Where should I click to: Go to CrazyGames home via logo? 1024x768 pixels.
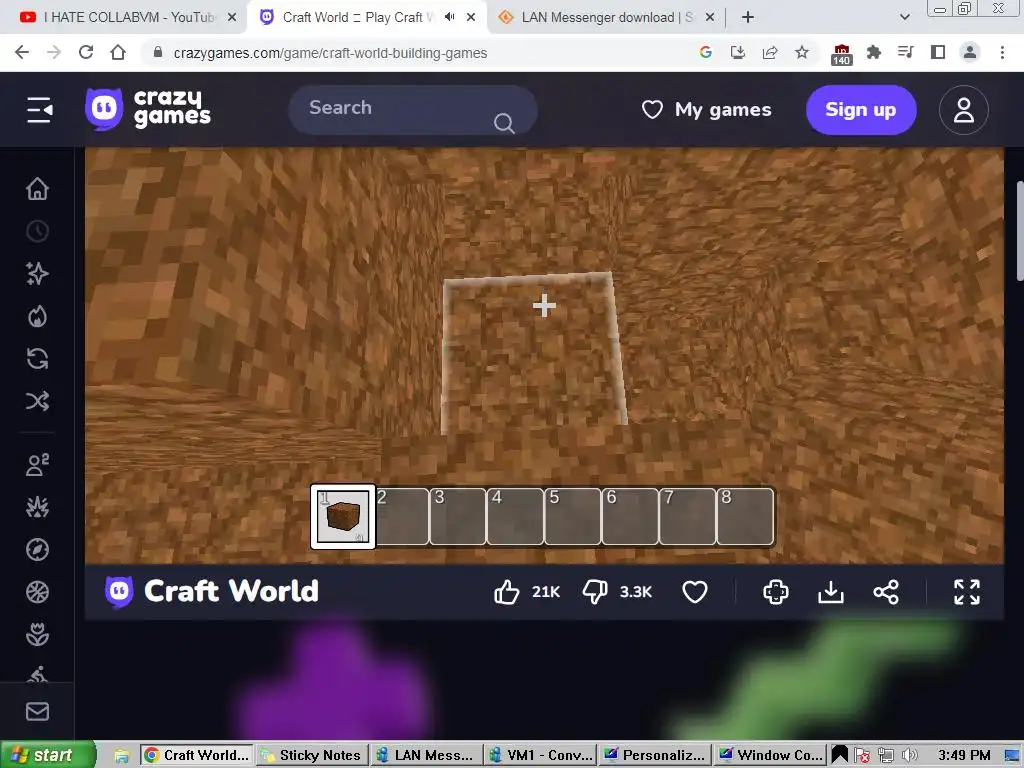[x=148, y=109]
